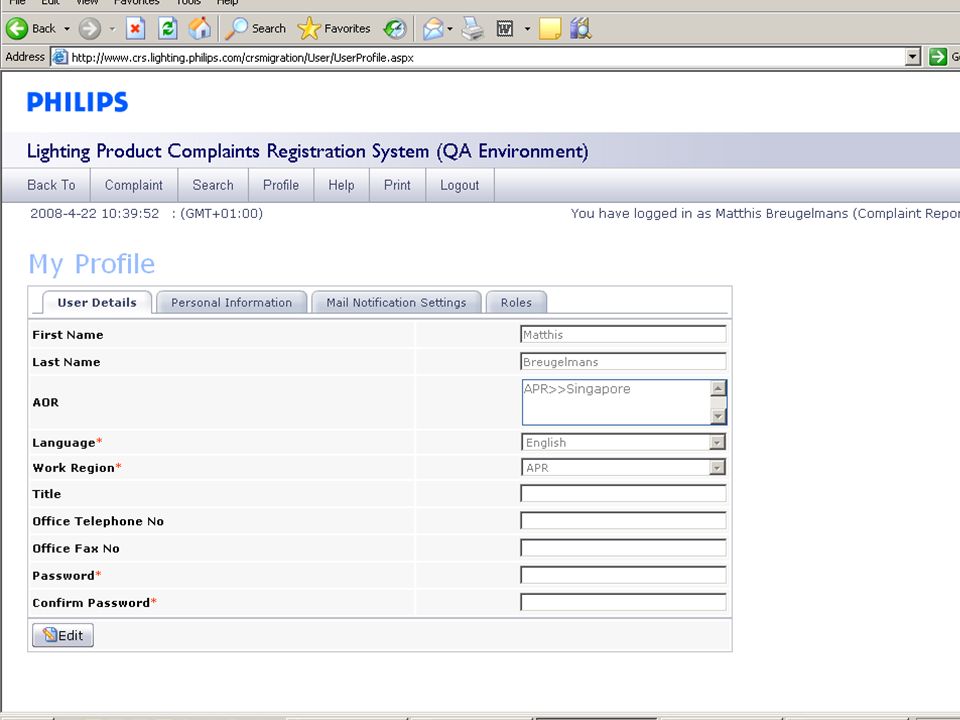The height and width of the screenshot is (720, 960).
Task: Click the Office Telephone No field
Action: coord(623,520)
